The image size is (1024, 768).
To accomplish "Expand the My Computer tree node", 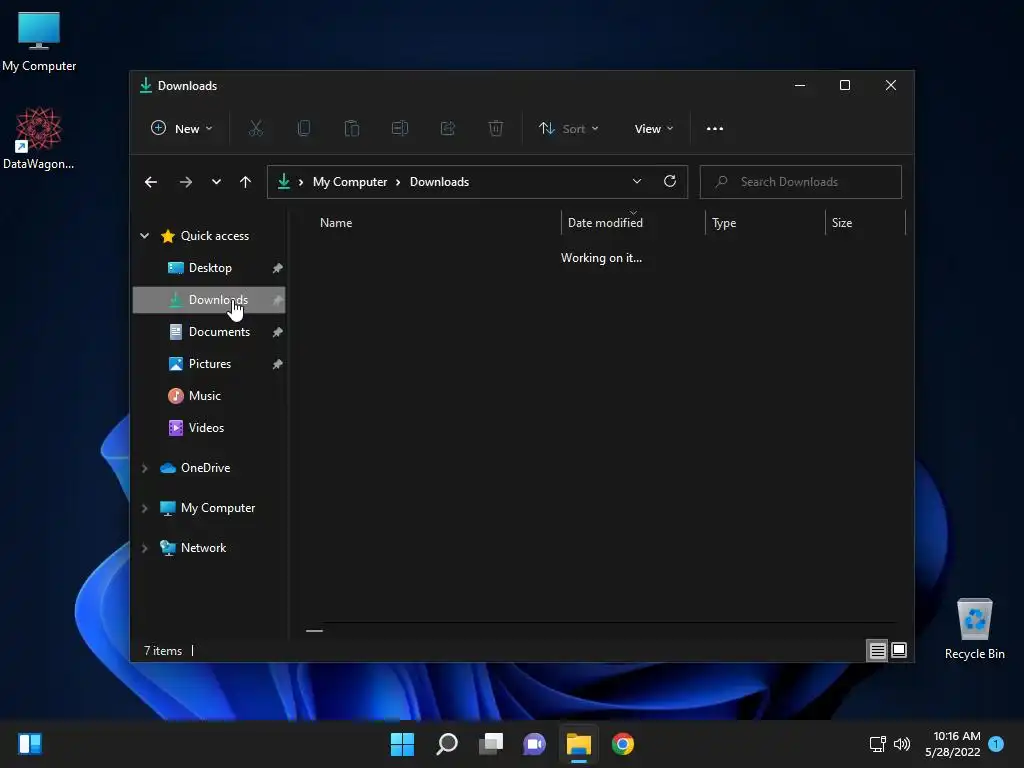I will tap(144, 508).
